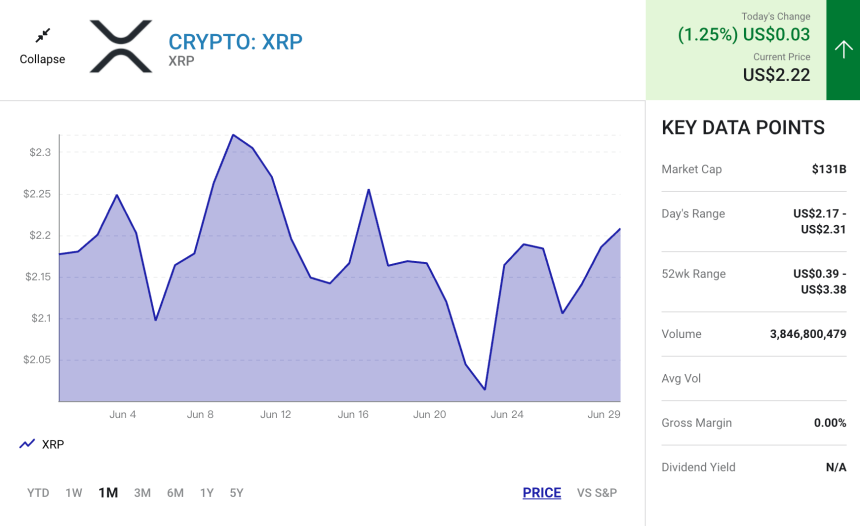Open the CRYPTO: XRP title link

pos(235,42)
